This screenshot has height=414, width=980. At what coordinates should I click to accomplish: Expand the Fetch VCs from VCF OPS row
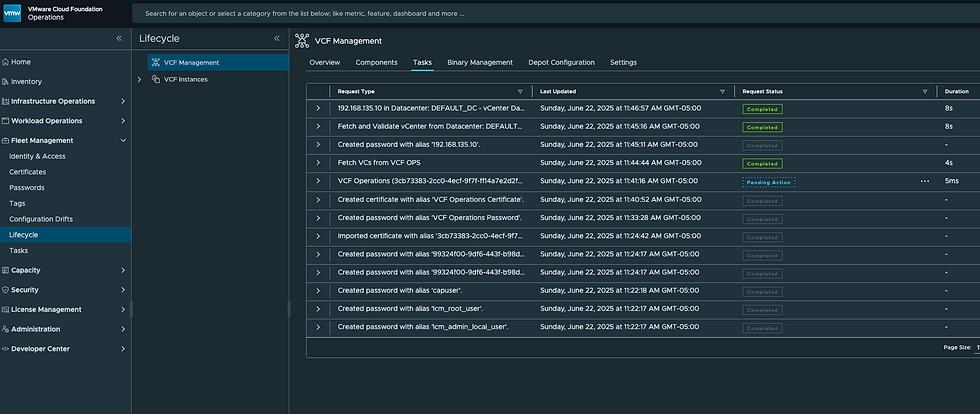click(318, 163)
